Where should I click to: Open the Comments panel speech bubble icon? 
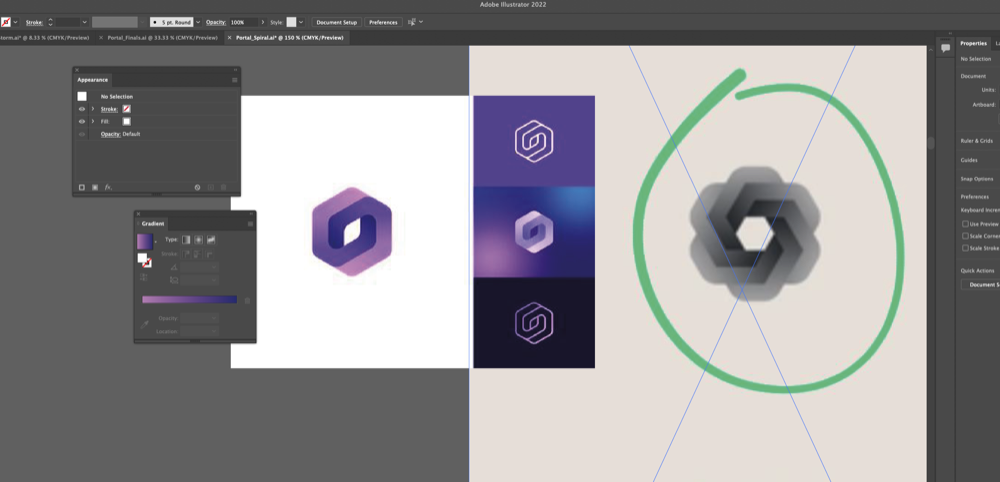pos(945,47)
